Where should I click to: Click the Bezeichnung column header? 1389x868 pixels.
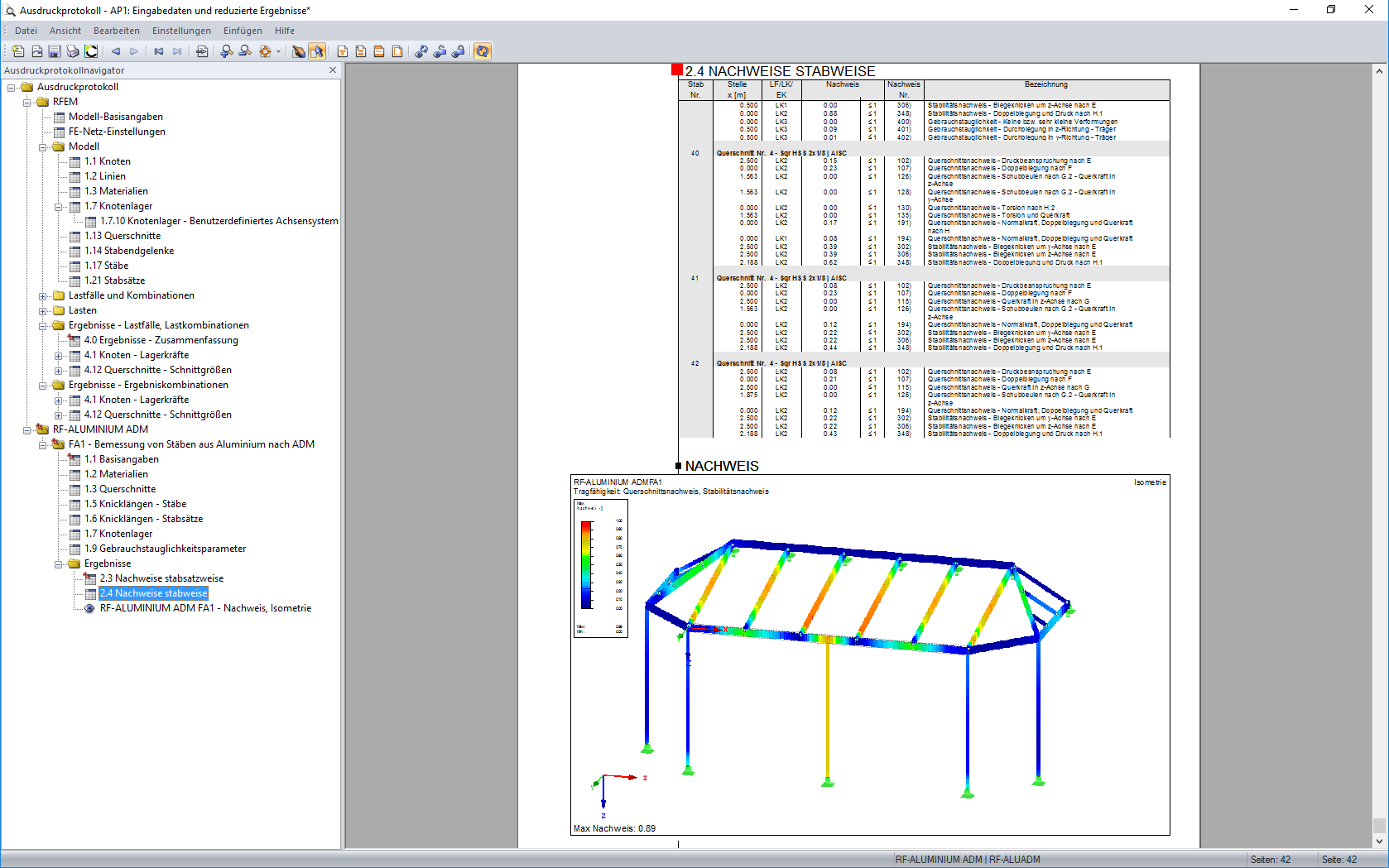click(1046, 84)
